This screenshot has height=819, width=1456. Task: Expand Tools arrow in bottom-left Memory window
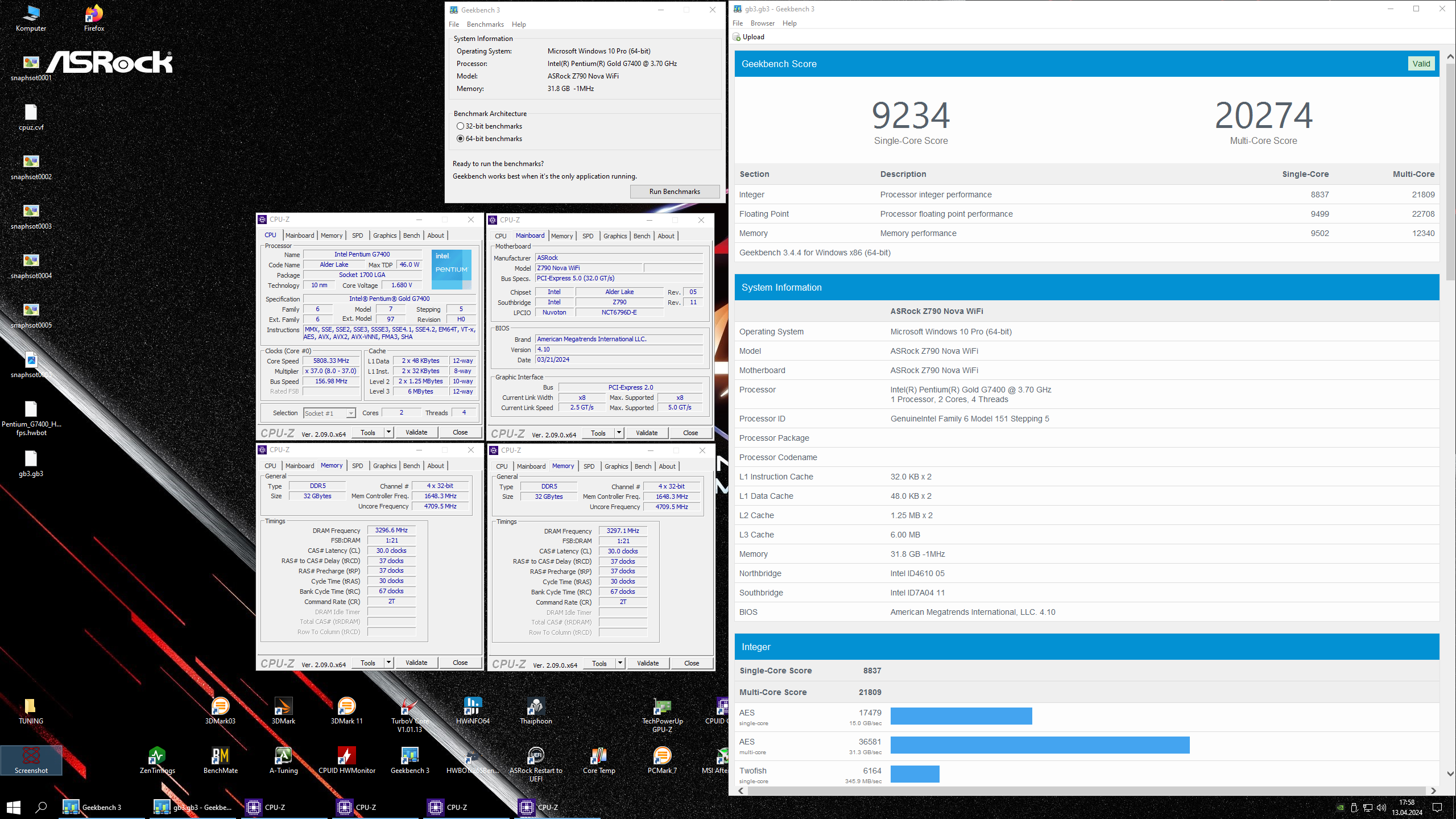388,663
